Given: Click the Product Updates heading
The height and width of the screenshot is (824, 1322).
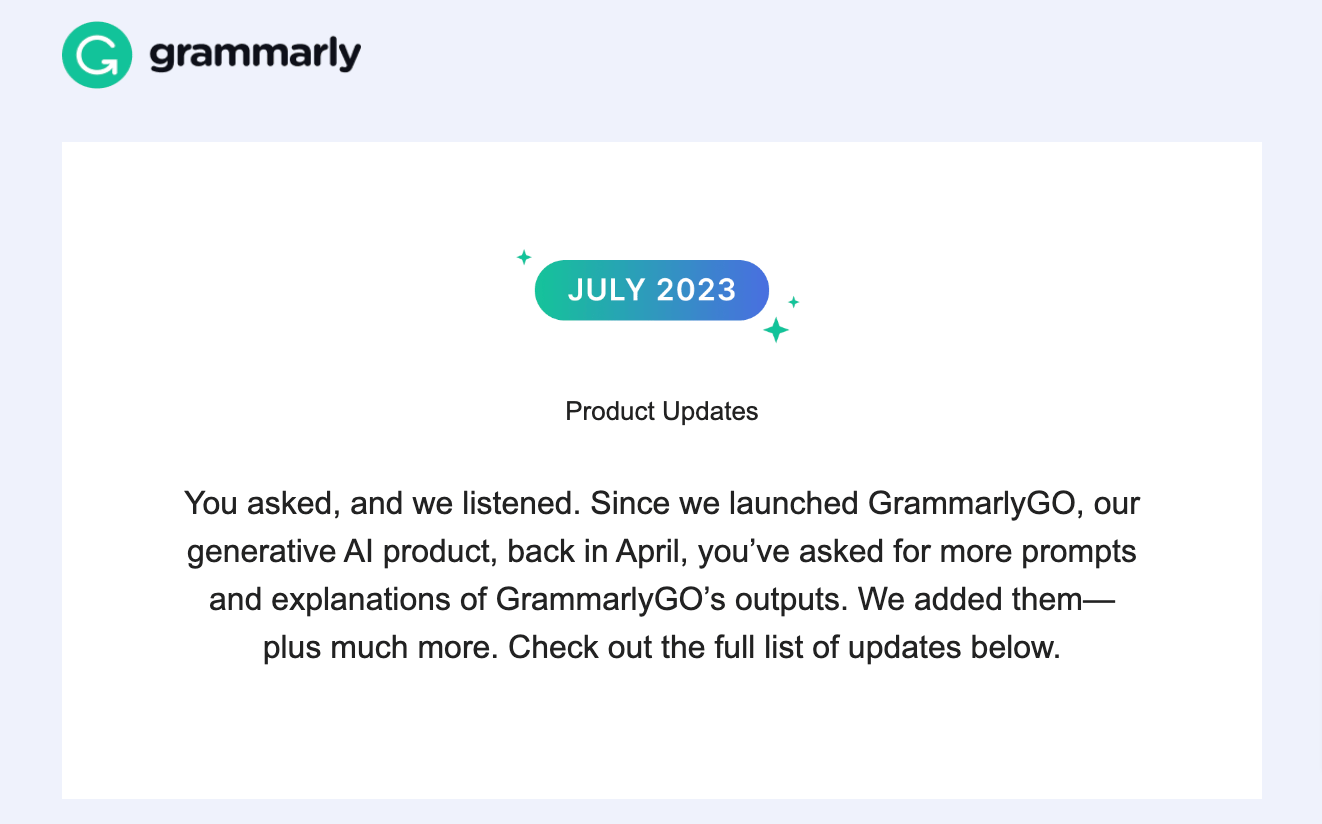Looking at the screenshot, I should coord(661,411).
